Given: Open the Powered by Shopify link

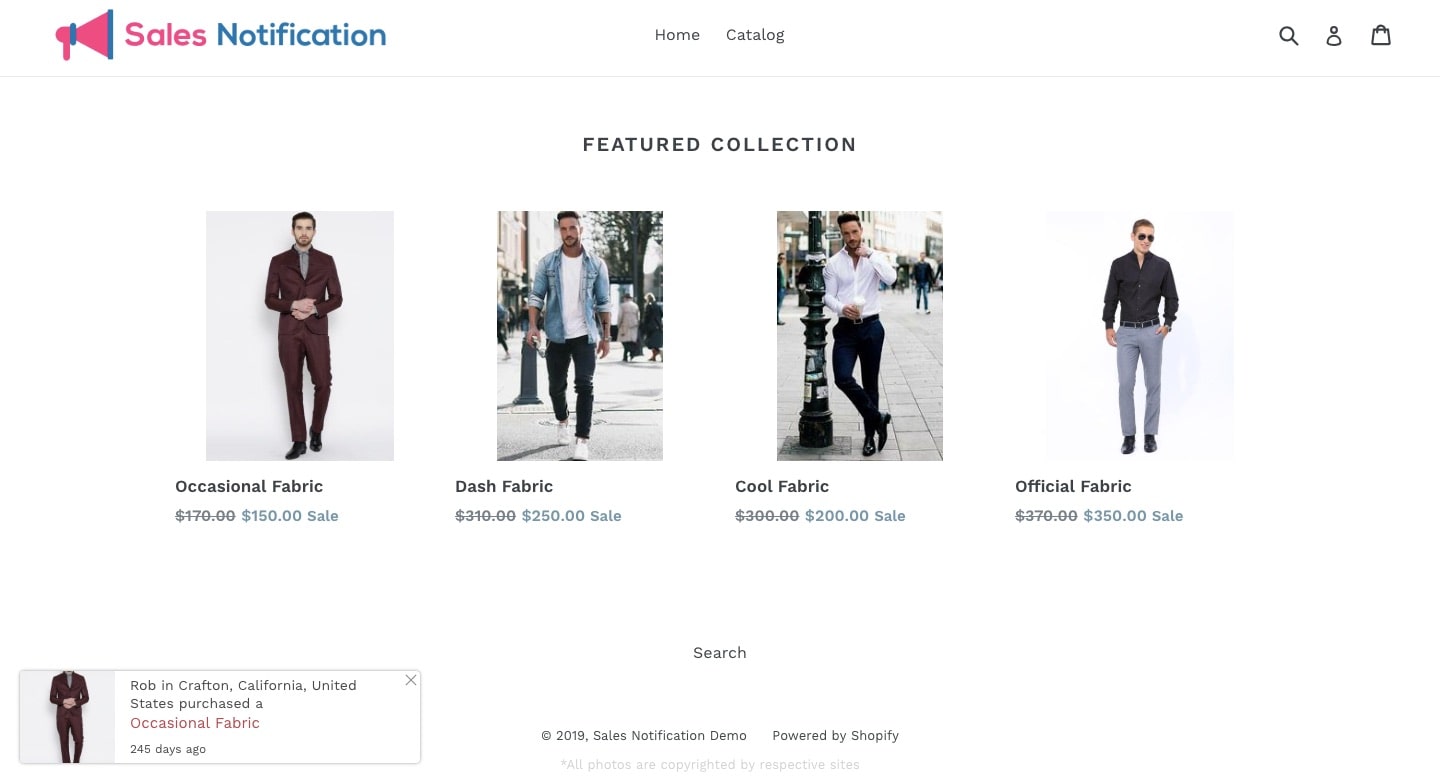Looking at the screenshot, I should [835, 736].
